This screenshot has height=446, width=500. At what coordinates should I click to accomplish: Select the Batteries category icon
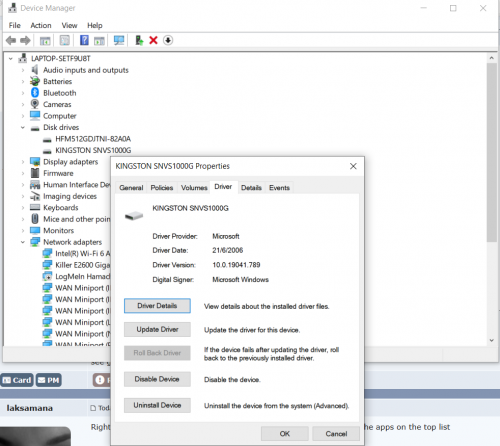click(x=35, y=81)
